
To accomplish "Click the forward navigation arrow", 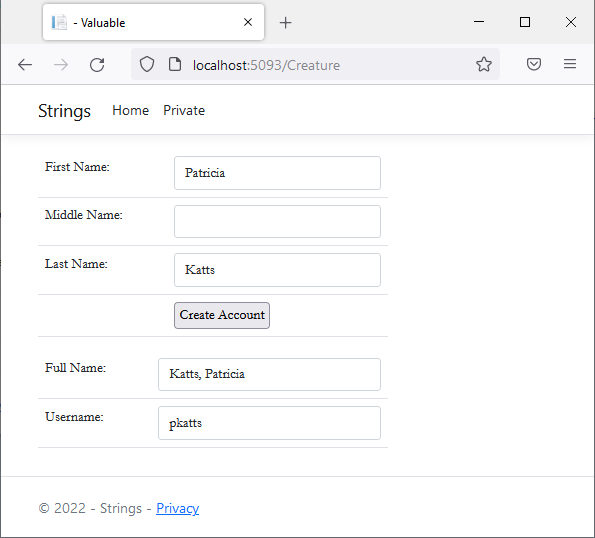I will [x=61, y=65].
